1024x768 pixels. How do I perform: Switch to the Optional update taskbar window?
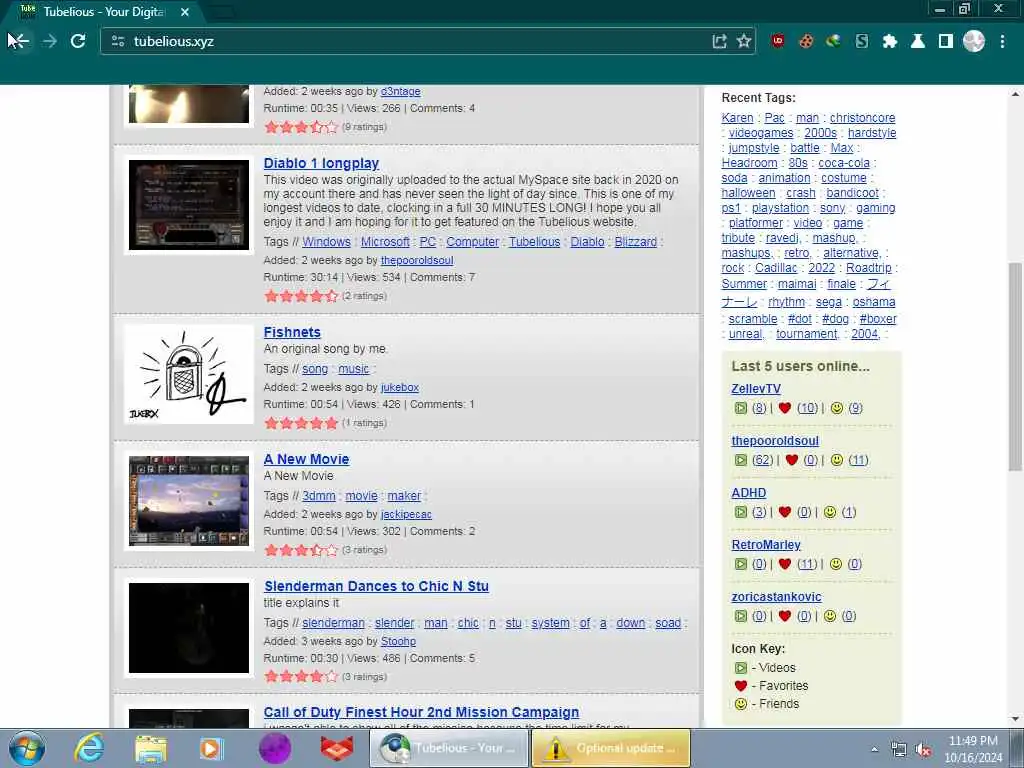point(611,748)
